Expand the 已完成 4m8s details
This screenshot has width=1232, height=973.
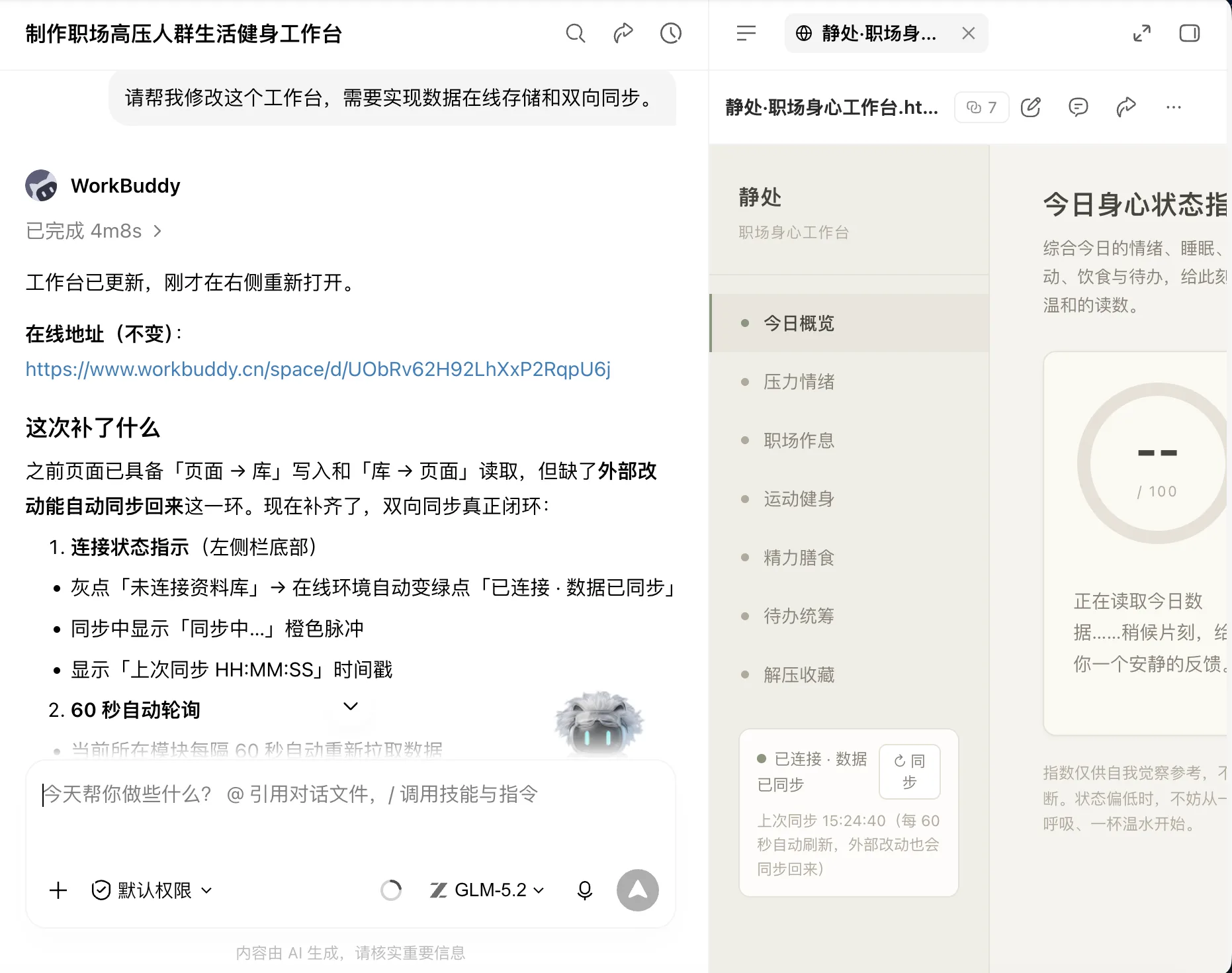[93, 231]
